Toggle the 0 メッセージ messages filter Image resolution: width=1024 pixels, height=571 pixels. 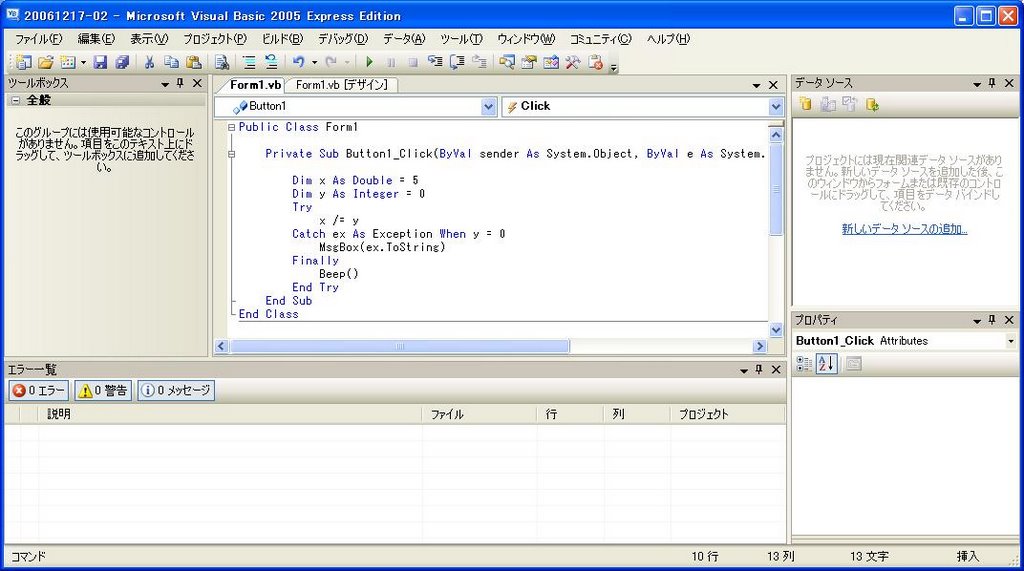[x=176, y=390]
